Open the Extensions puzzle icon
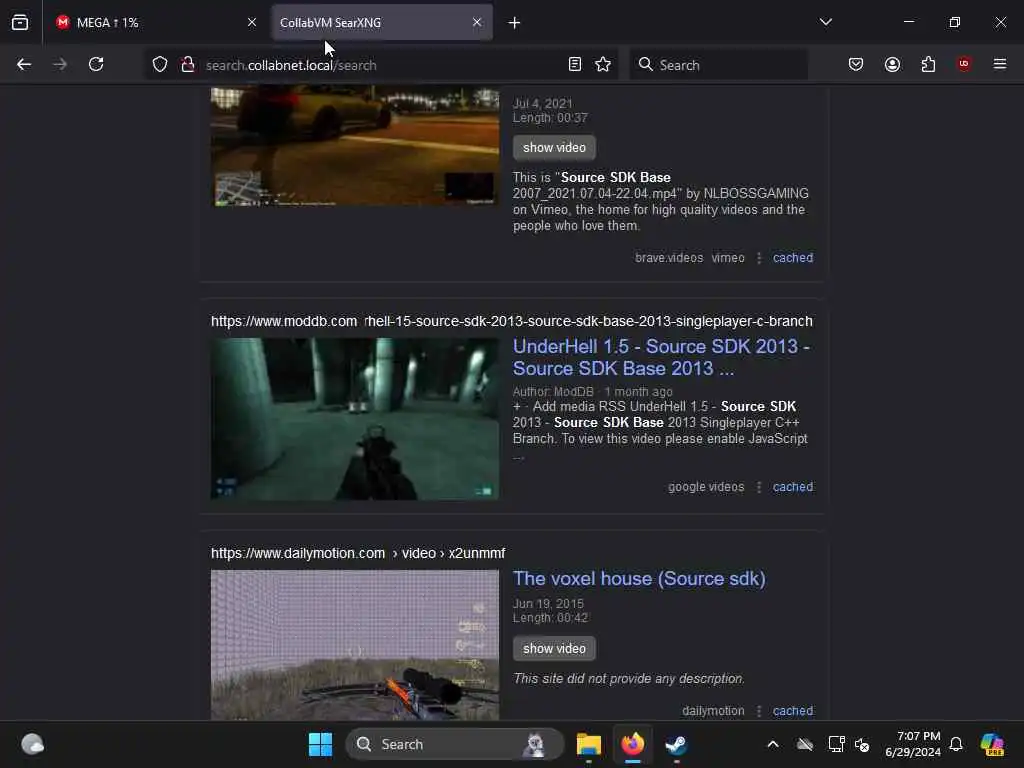 [928, 64]
